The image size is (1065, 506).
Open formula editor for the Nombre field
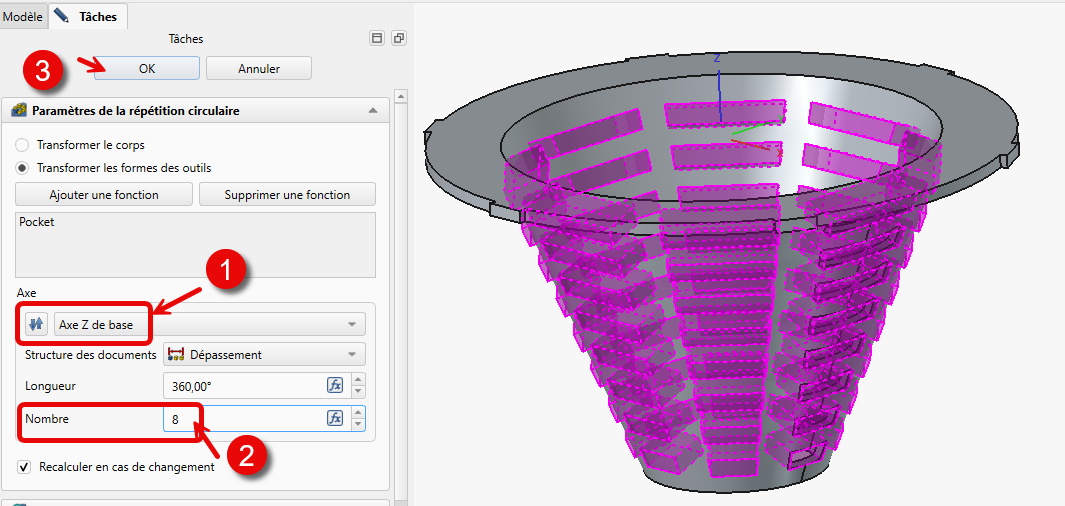coord(335,418)
